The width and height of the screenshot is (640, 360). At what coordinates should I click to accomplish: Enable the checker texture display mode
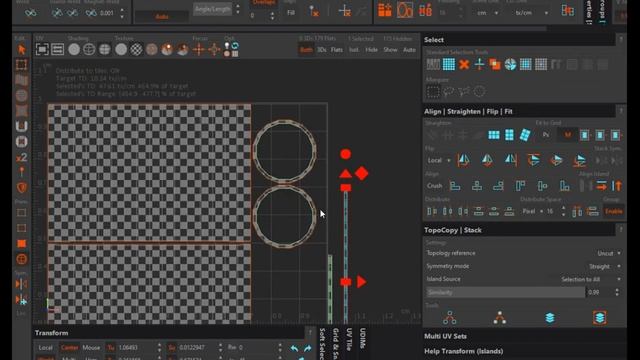(x=136, y=49)
